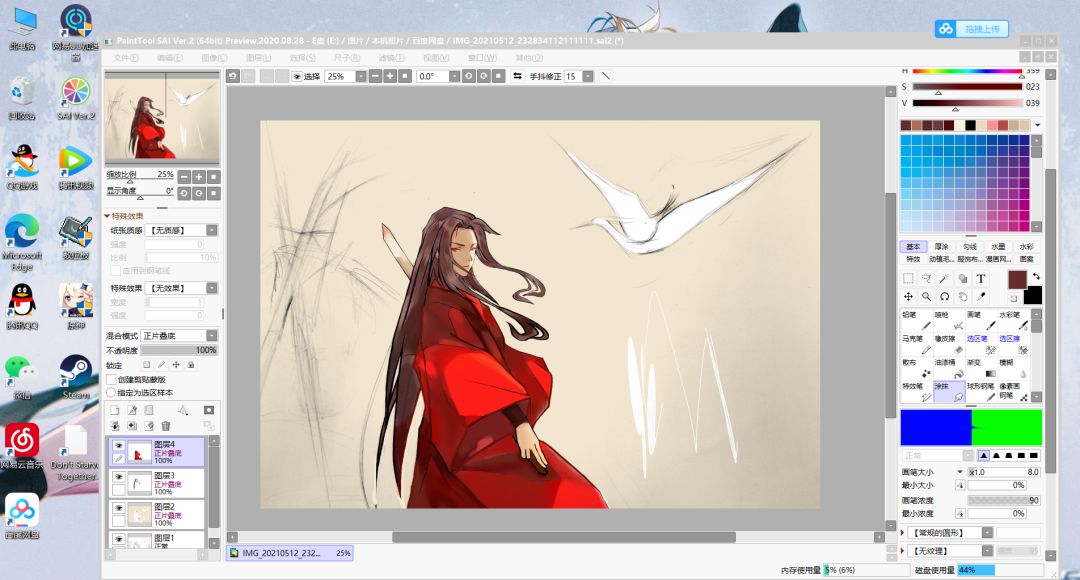Viewport: 1080px width, 580px height.
Task: Adjust the 不透明度 opacity slider
Action: click(x=179, y=350)
